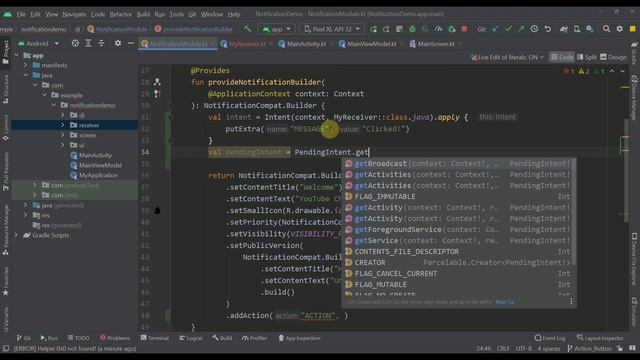Click Collapse All icon in Project panel
640x360 pixels.
(101, 43)
